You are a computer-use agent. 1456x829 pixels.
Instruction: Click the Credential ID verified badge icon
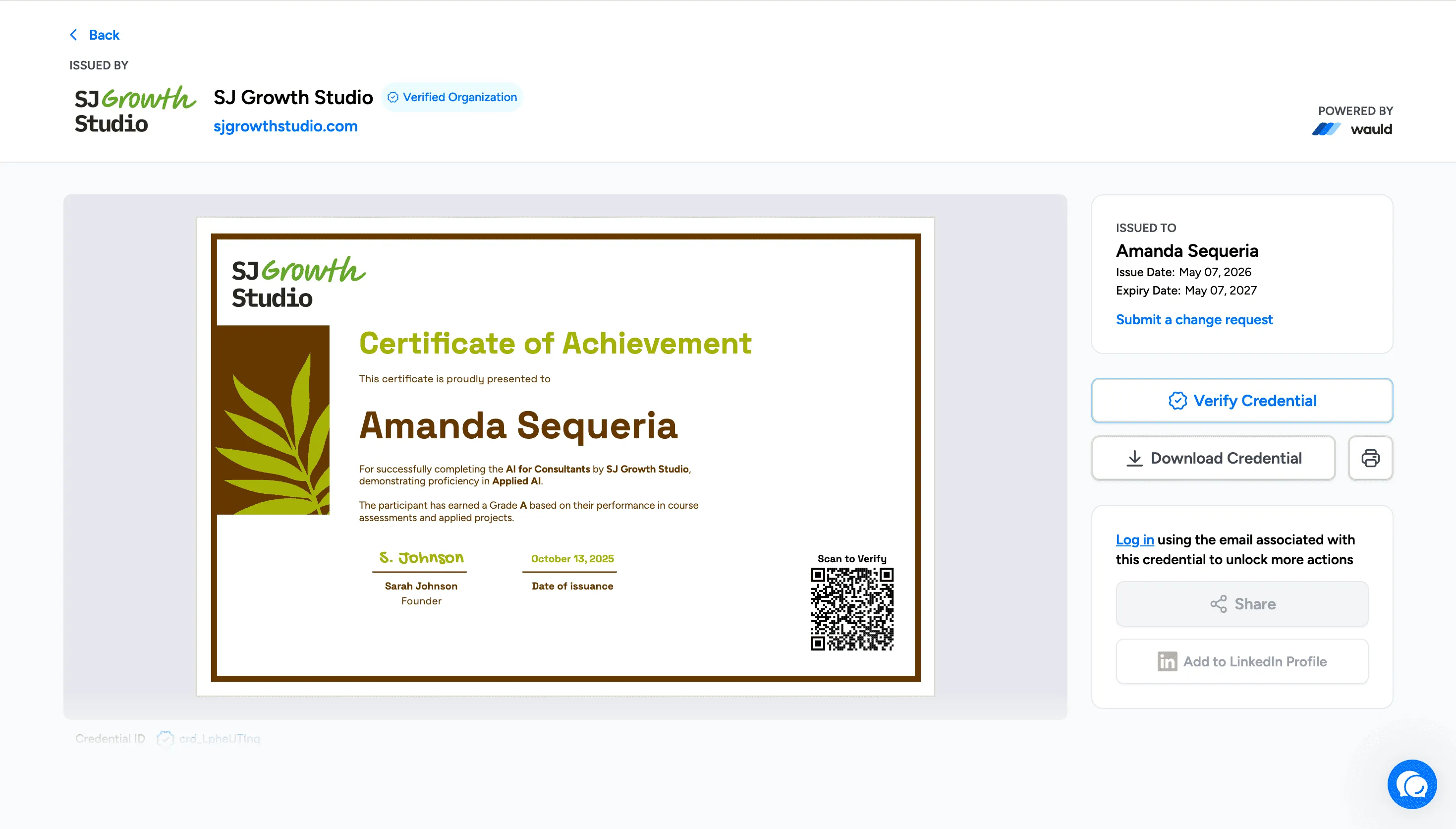click(165, 738)
